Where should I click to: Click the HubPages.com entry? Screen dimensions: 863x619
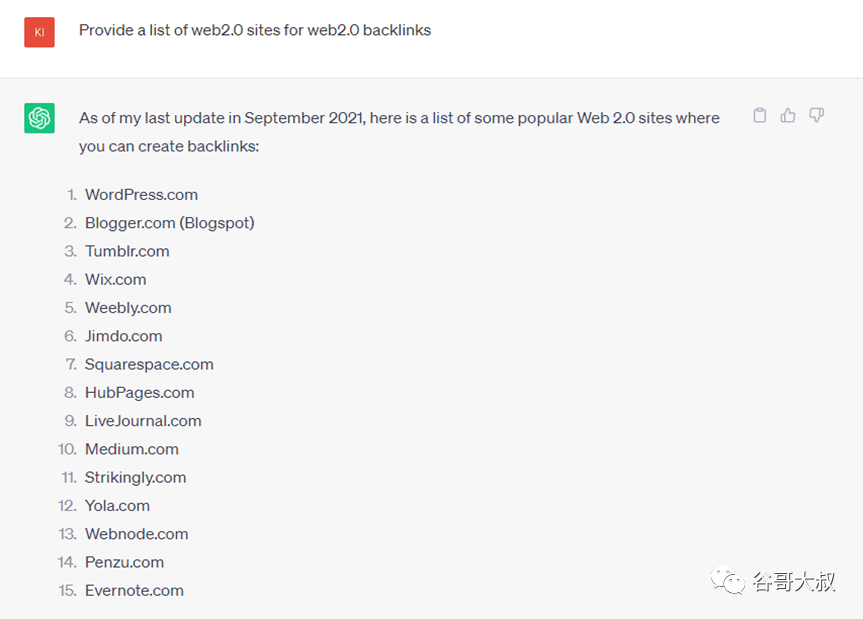click(x=139, y=393)
